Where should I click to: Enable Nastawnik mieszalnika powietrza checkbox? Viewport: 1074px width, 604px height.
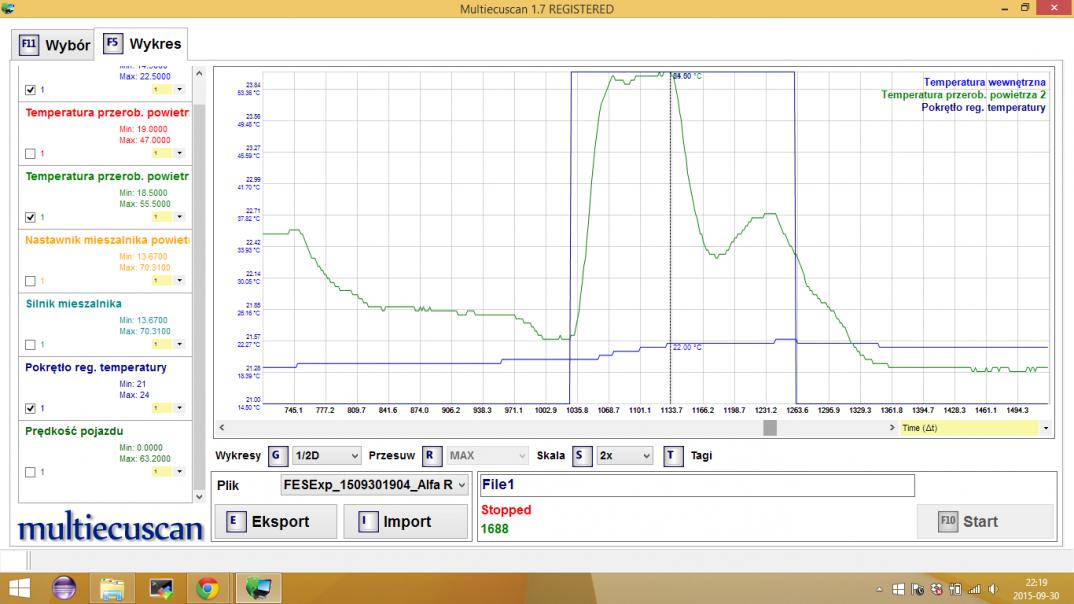pyautogui.click(x=30, y=281)
